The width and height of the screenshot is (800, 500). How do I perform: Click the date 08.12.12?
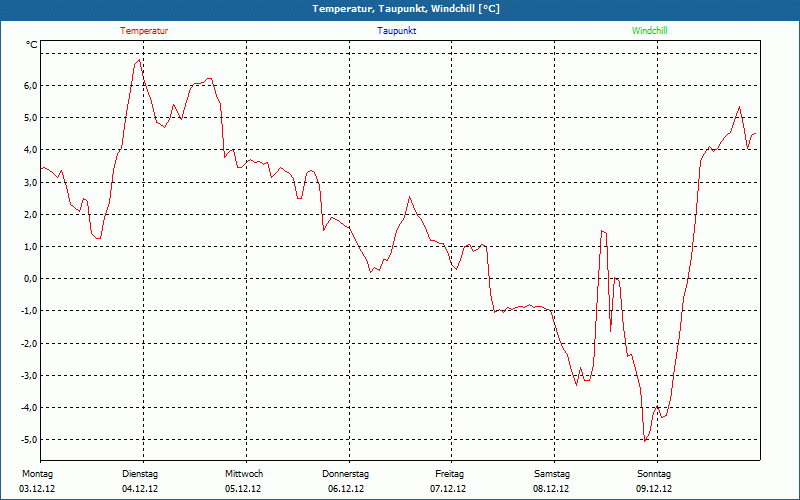[x=551, y=489]
